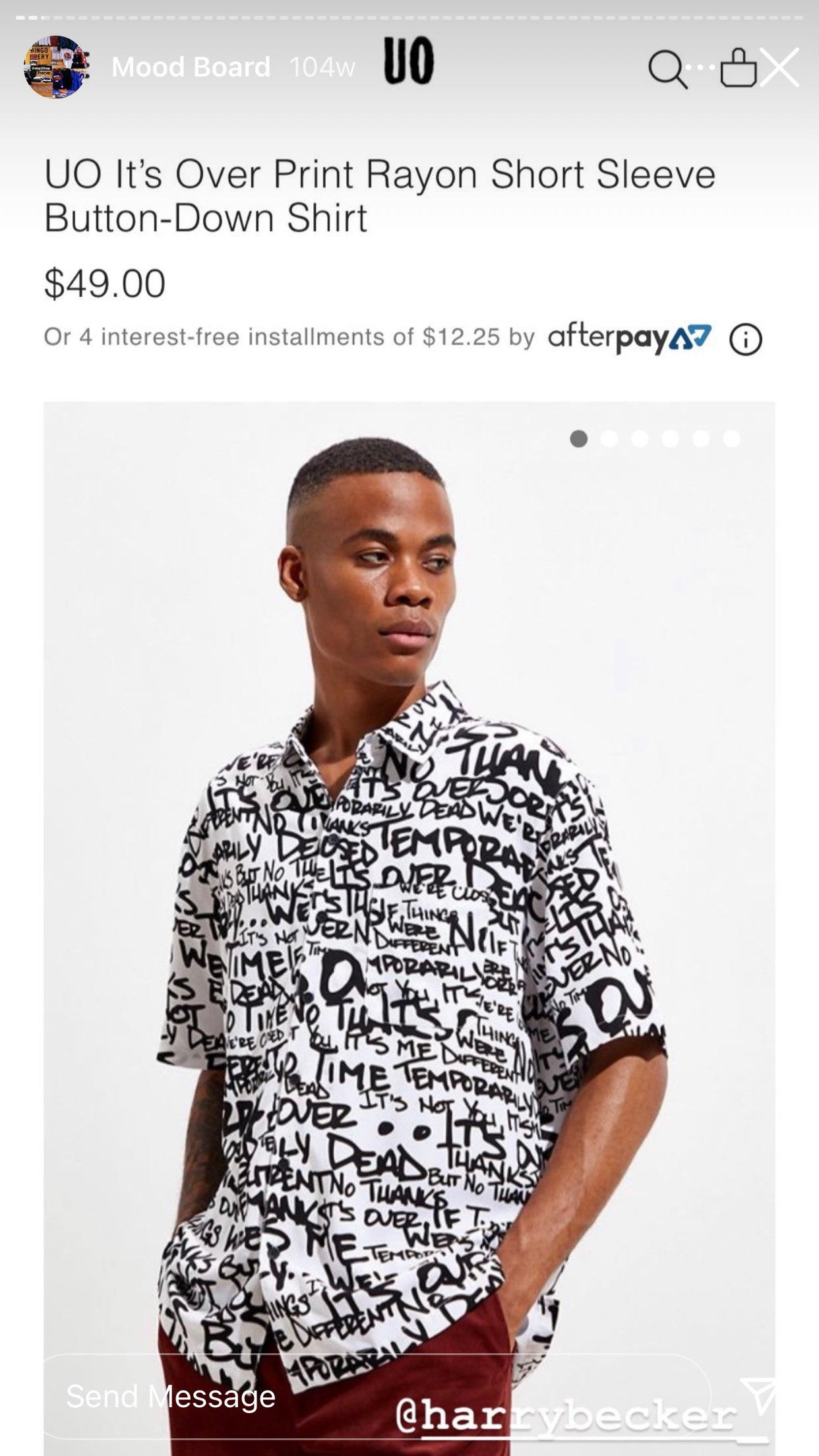The image size is (819, 1456).
Task: Tap the Afterpay info icon
Action: (746, 340)
